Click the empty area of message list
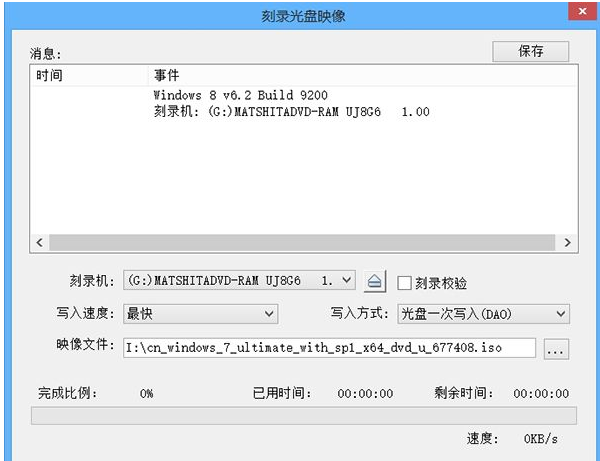Screen dimensions: 600x461 (300, 180)
